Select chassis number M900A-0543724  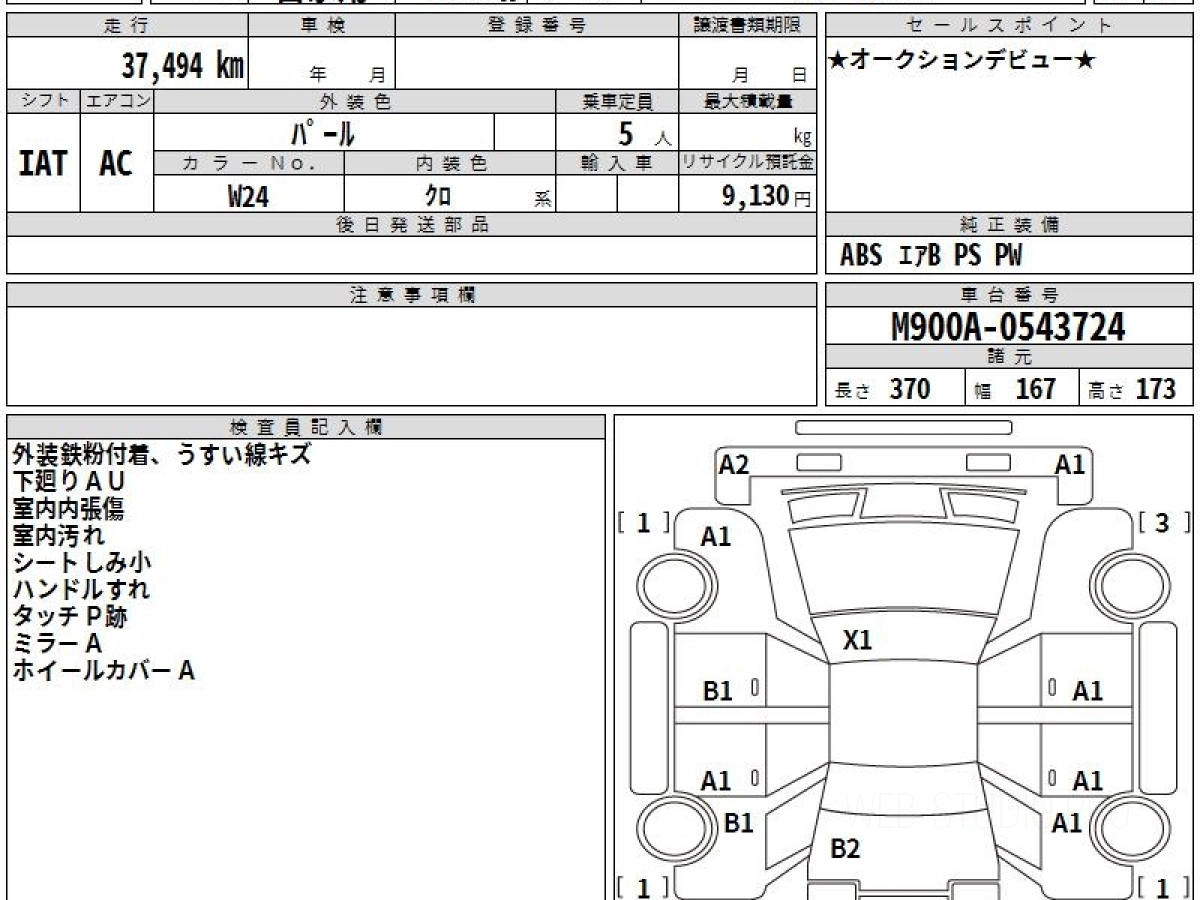click(x=1008, y=327)
